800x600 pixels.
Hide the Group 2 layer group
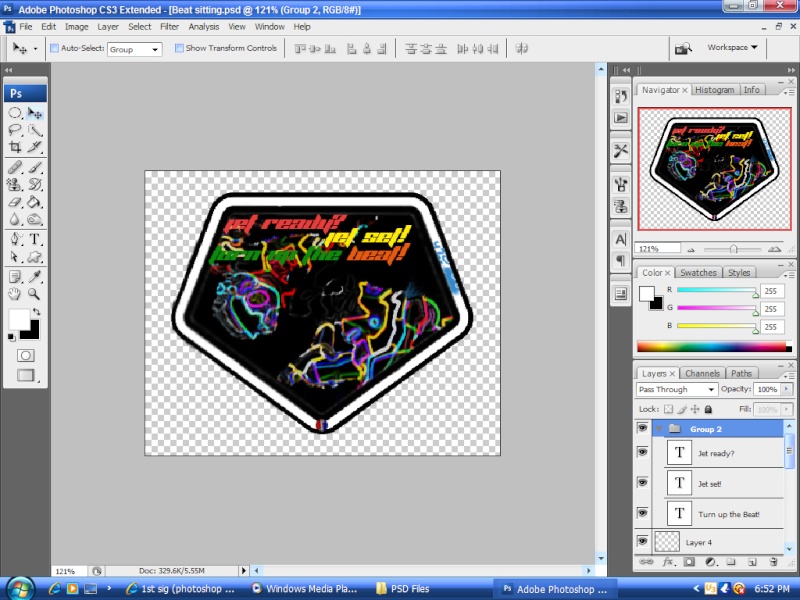tap(642, 428)
